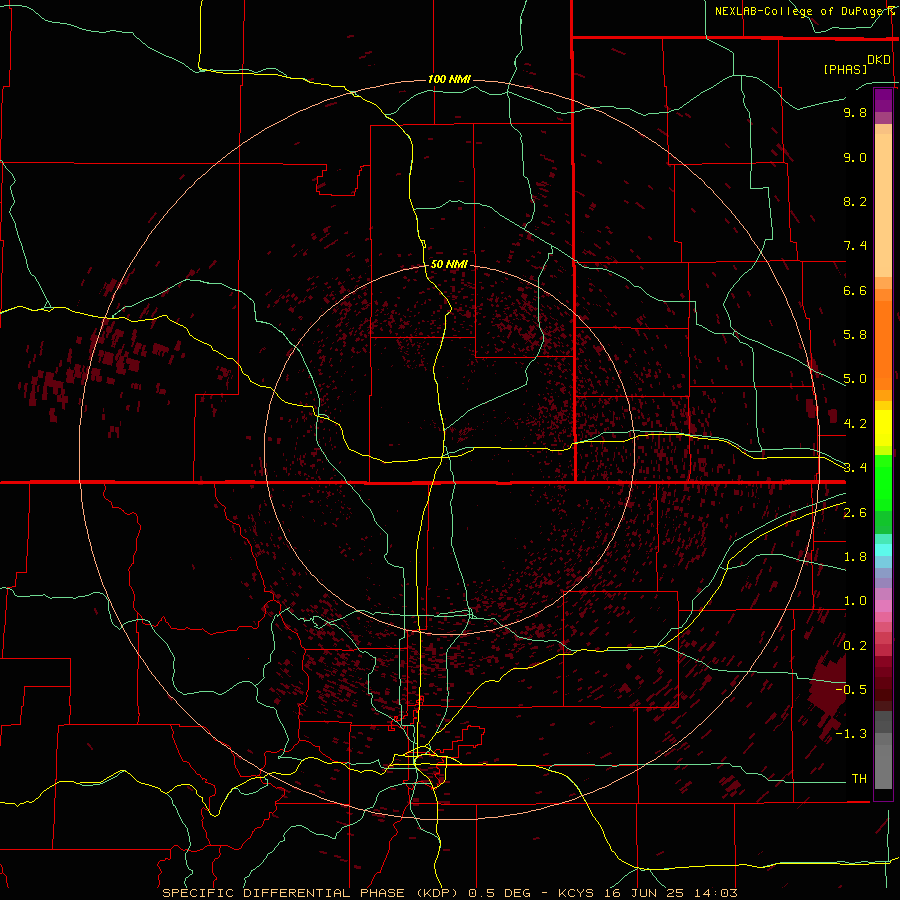Click the 1.8 scale value

(x=855, y=557)
